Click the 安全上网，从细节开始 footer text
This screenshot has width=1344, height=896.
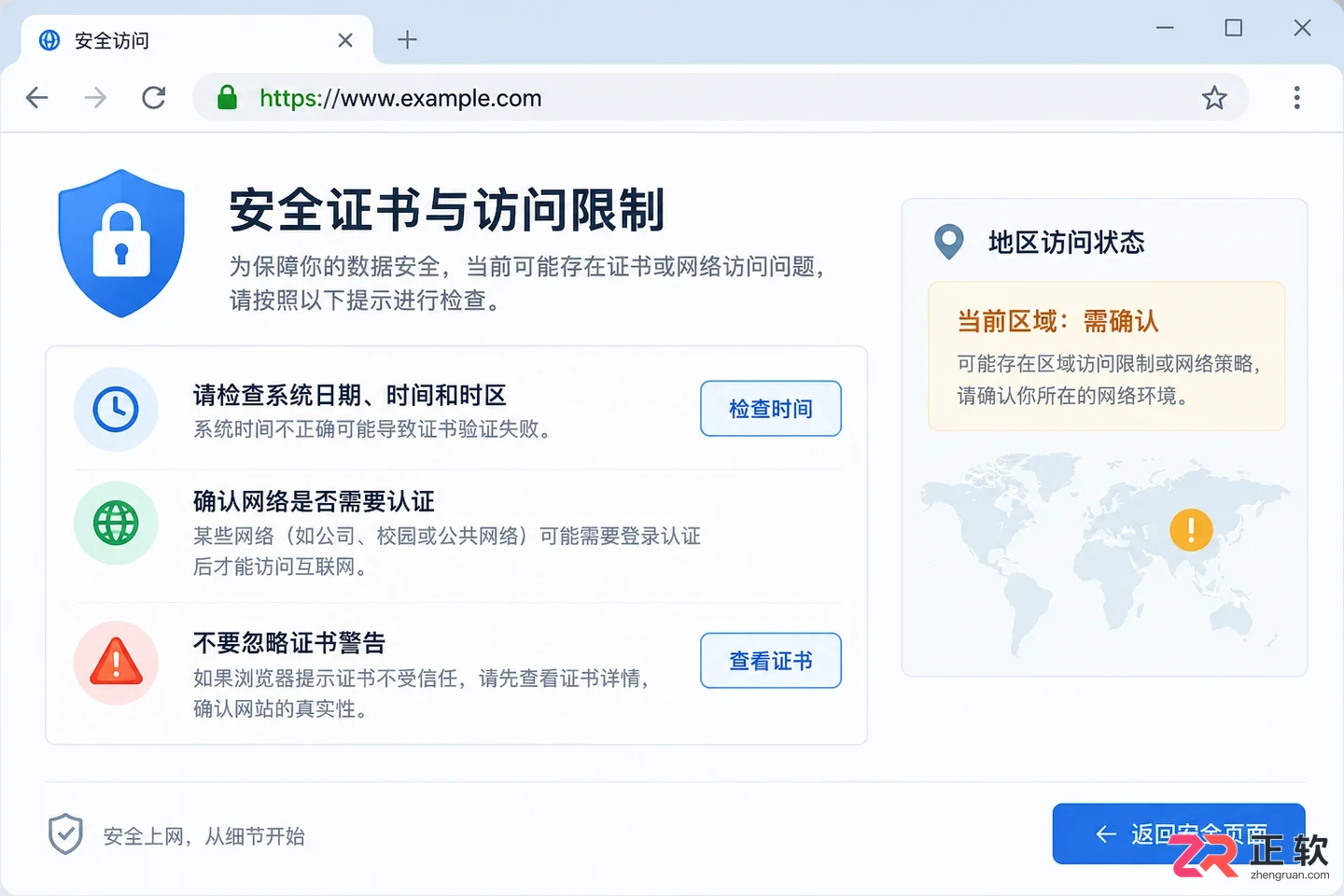203,835
